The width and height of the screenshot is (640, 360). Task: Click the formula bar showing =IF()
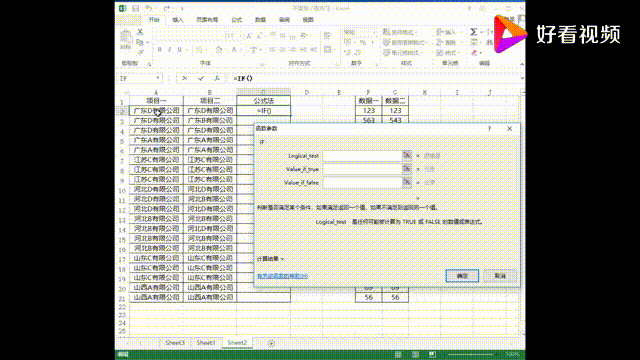(x=373, y=78)
